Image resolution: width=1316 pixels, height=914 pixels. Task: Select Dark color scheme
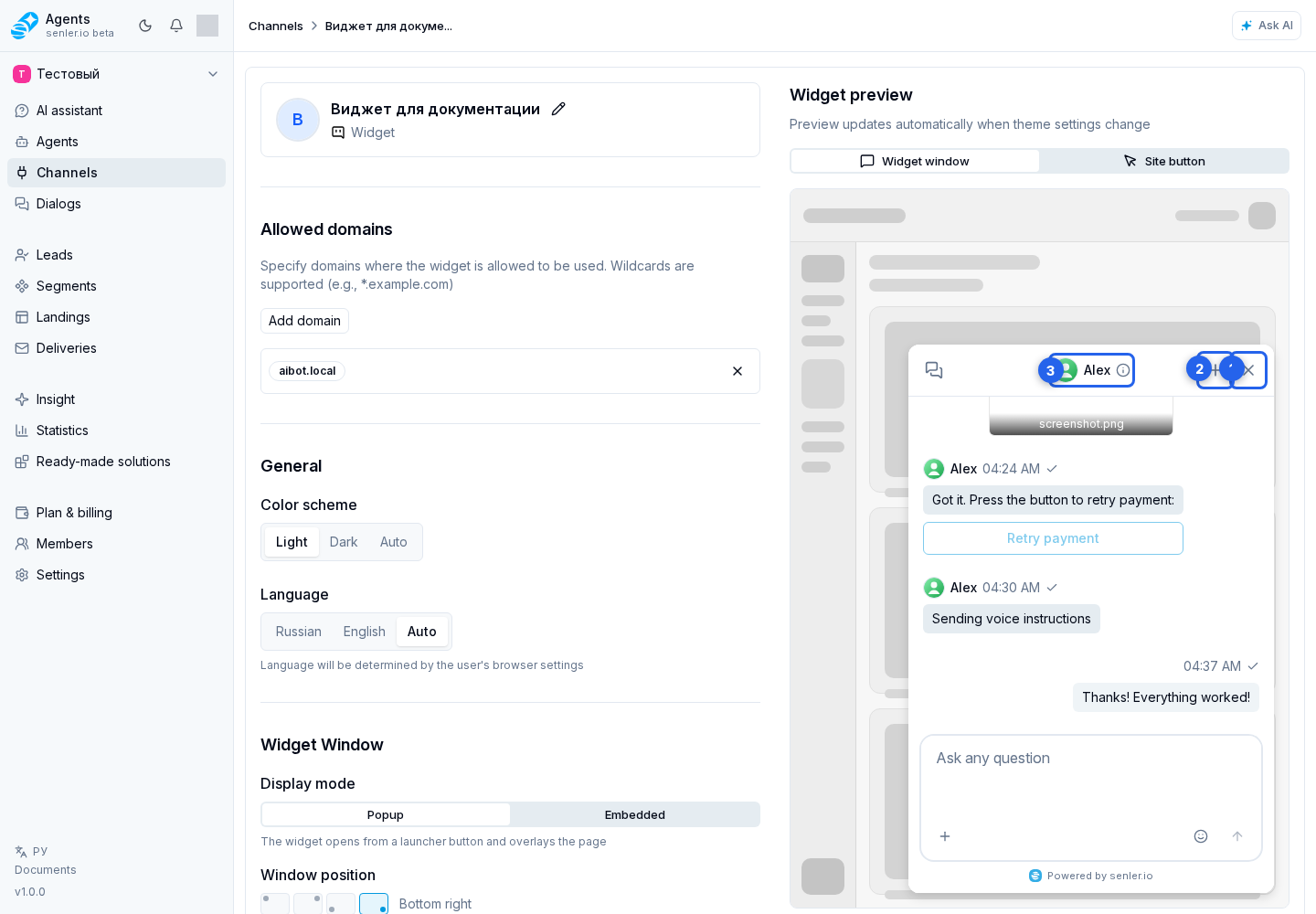tap(344, 542)
